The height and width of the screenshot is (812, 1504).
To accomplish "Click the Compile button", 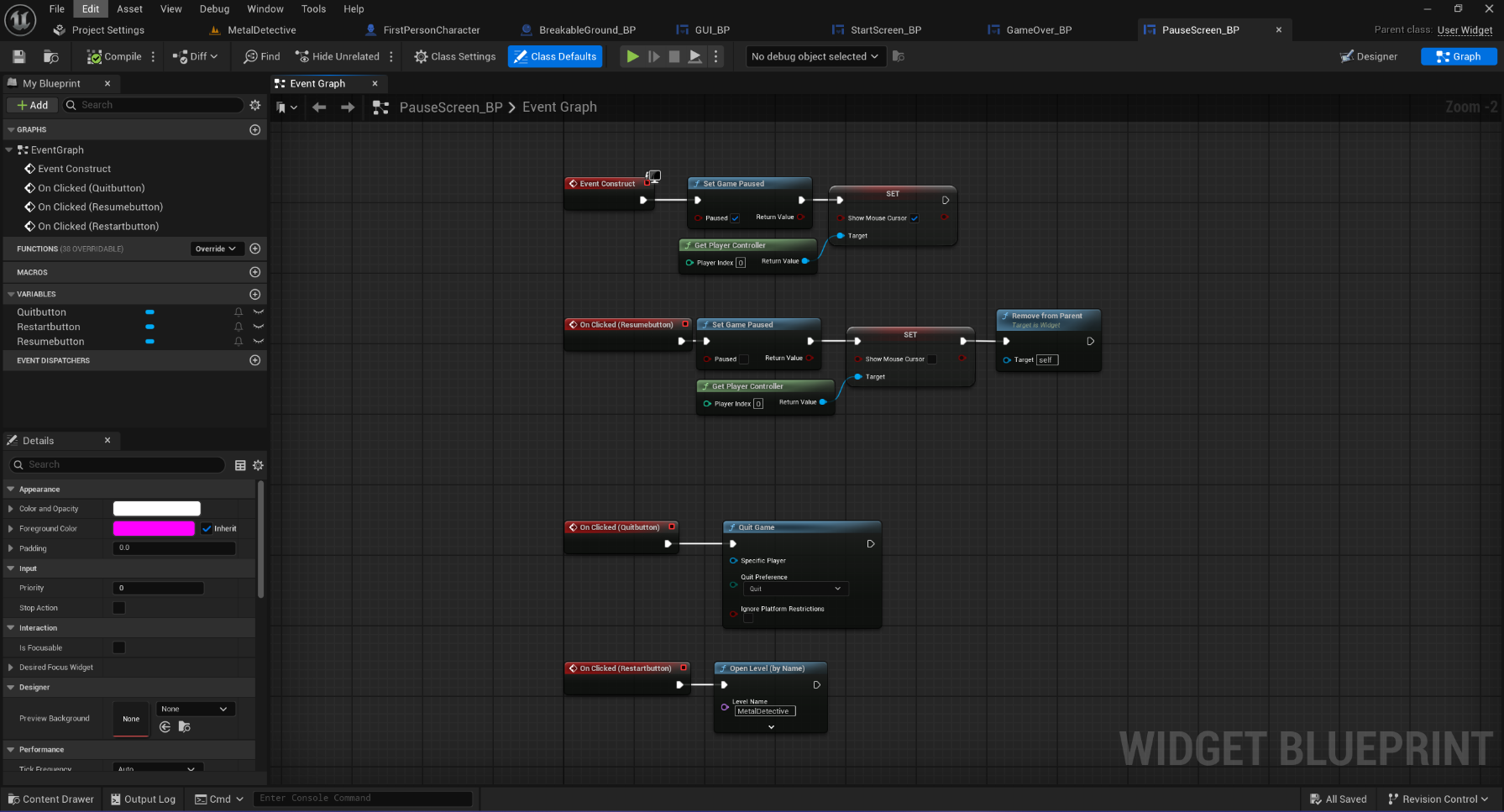I will (115, 56).
